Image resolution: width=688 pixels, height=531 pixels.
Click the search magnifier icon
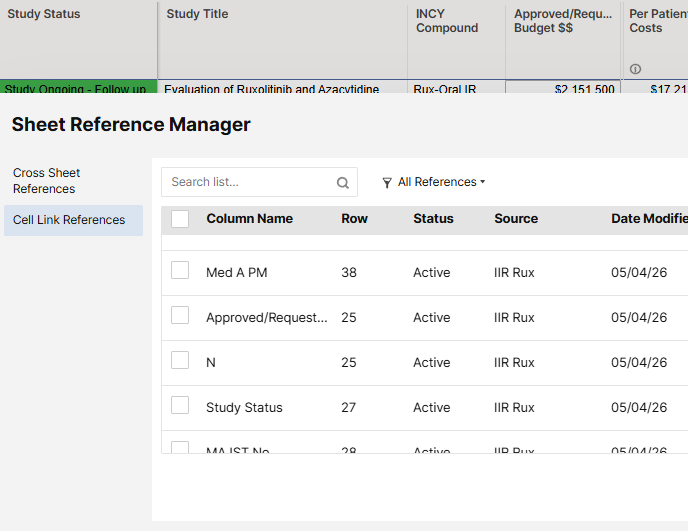pos(343,183)
